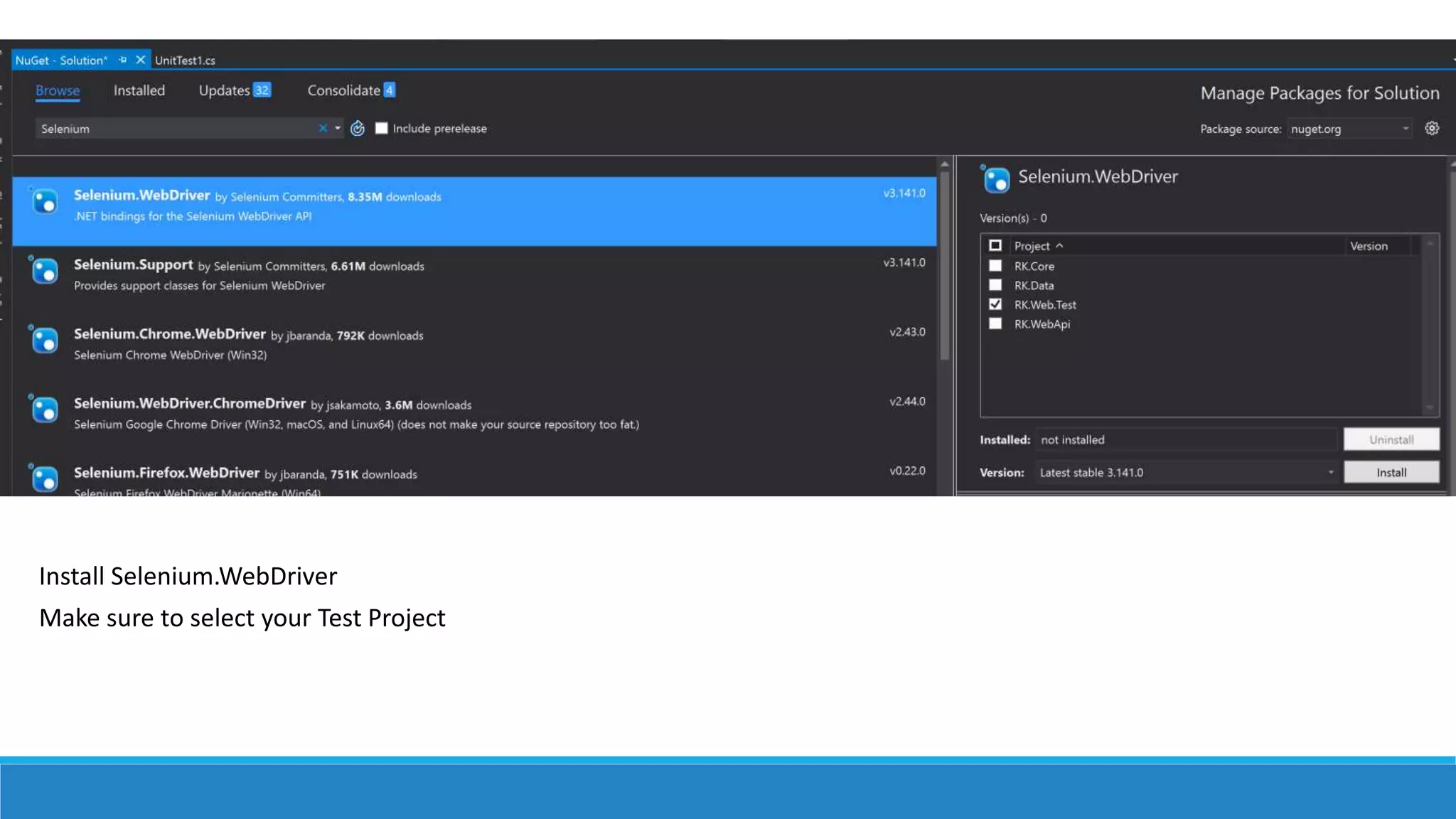1456x819 pixels.
Task: Switch to the UnitTest1.cs document tab
Action: tap(185, 60)
